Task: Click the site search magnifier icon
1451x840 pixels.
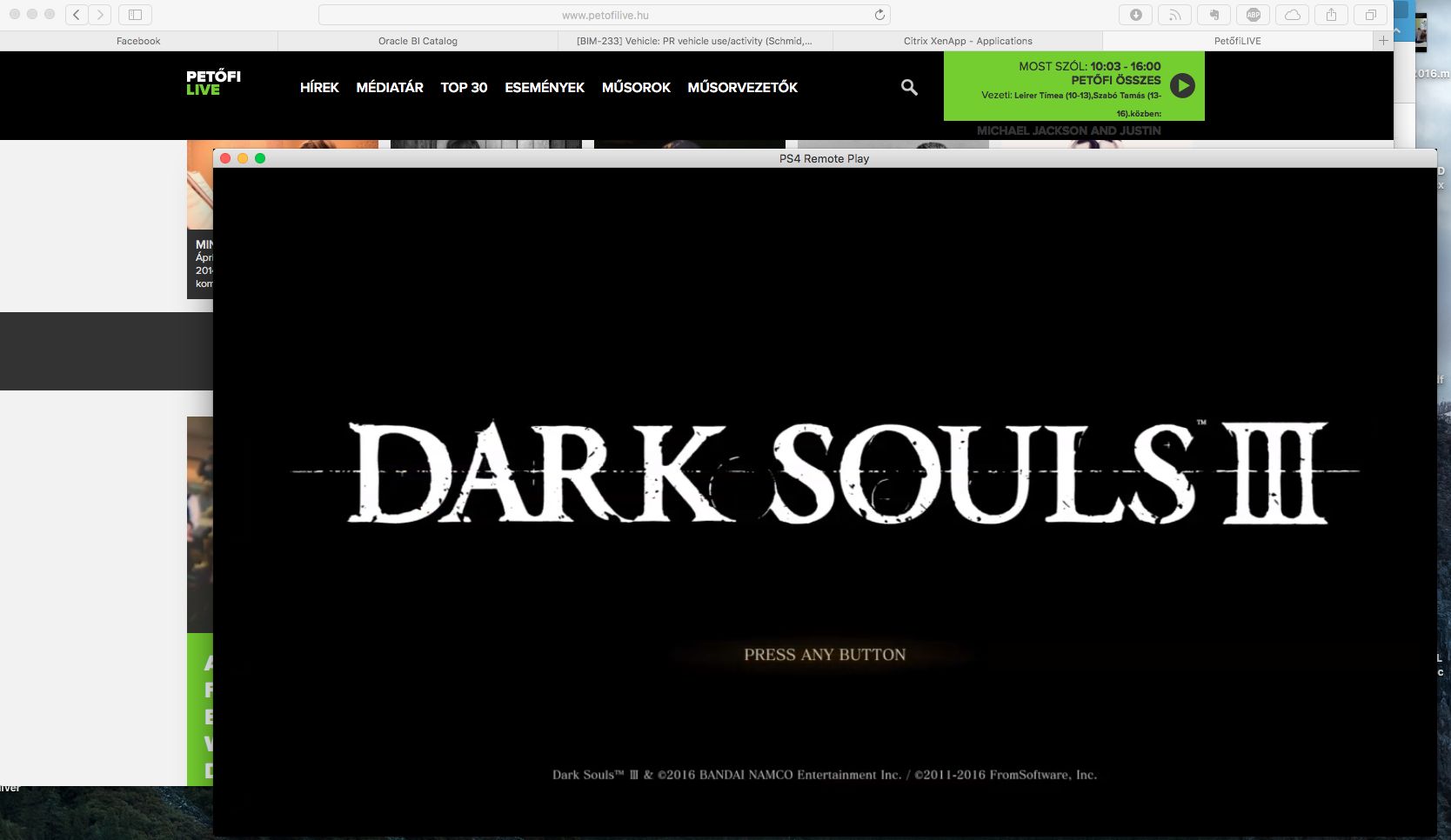Action: point(909,87)
